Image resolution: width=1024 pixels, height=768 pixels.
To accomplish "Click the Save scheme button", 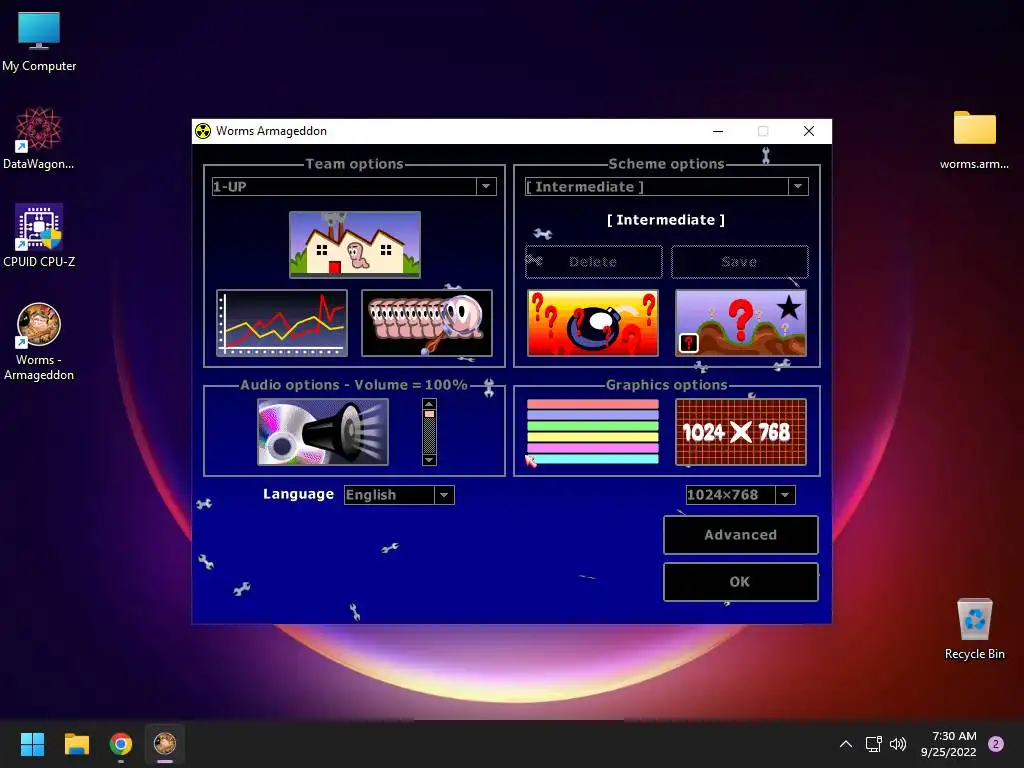I will click(x=739, y=262).
